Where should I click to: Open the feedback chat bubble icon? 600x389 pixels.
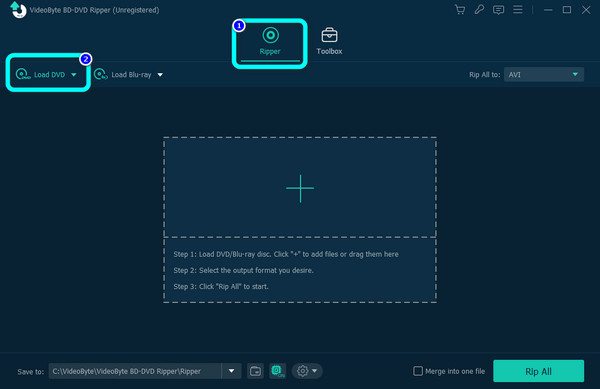click(498, 10)
